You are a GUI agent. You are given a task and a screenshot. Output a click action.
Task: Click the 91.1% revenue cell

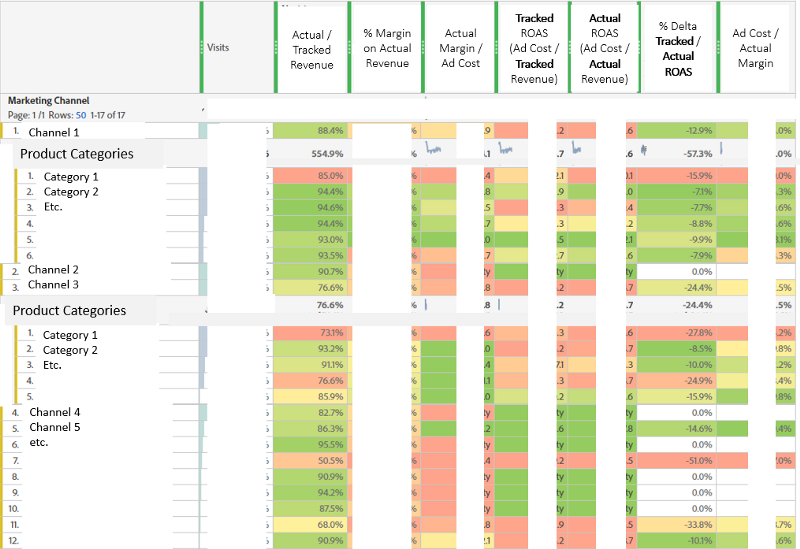(x=310, y=365)
